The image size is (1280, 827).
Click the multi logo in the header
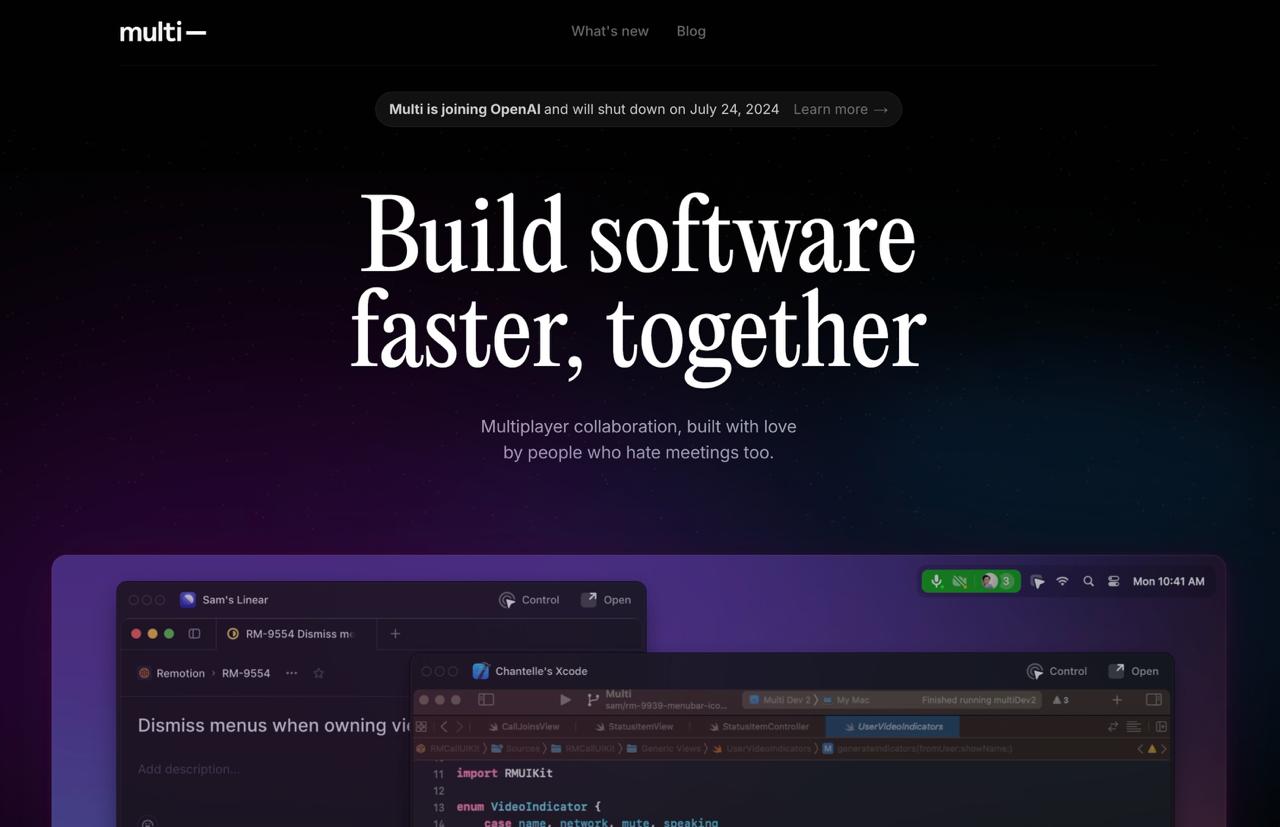click(x=163, y=32)
